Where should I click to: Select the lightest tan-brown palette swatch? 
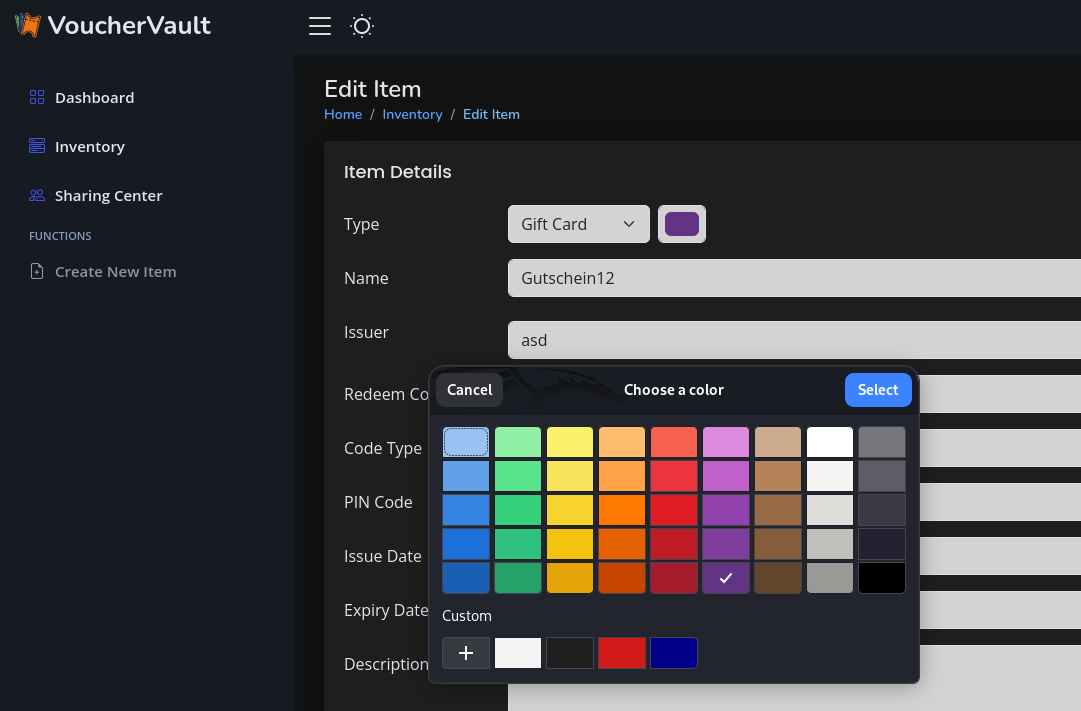coord(778,442)
